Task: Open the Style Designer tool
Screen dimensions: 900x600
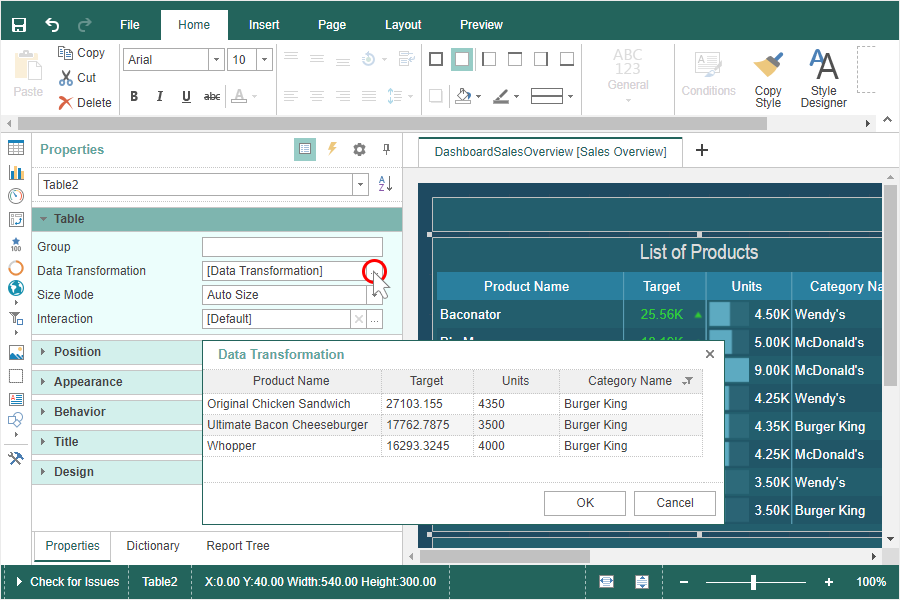Action: click(x=823, y=78)
